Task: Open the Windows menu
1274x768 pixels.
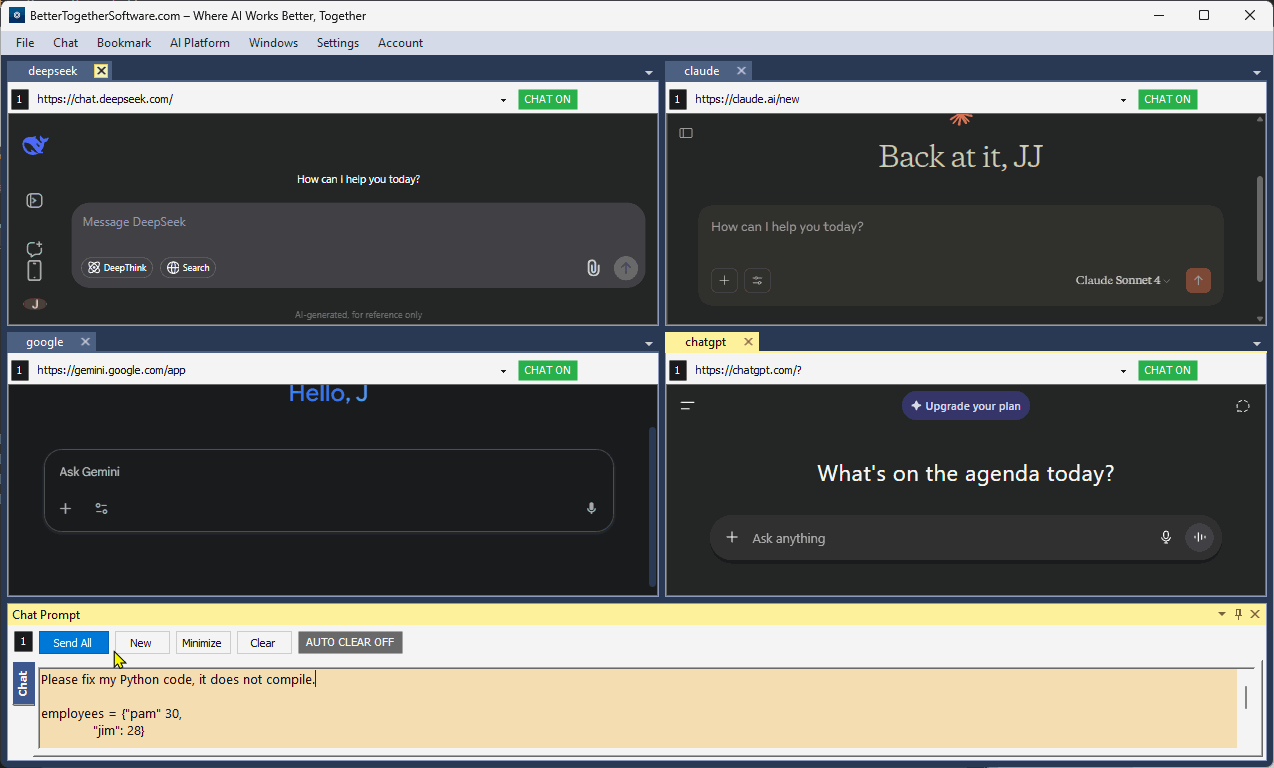Action: click(274, 43)
